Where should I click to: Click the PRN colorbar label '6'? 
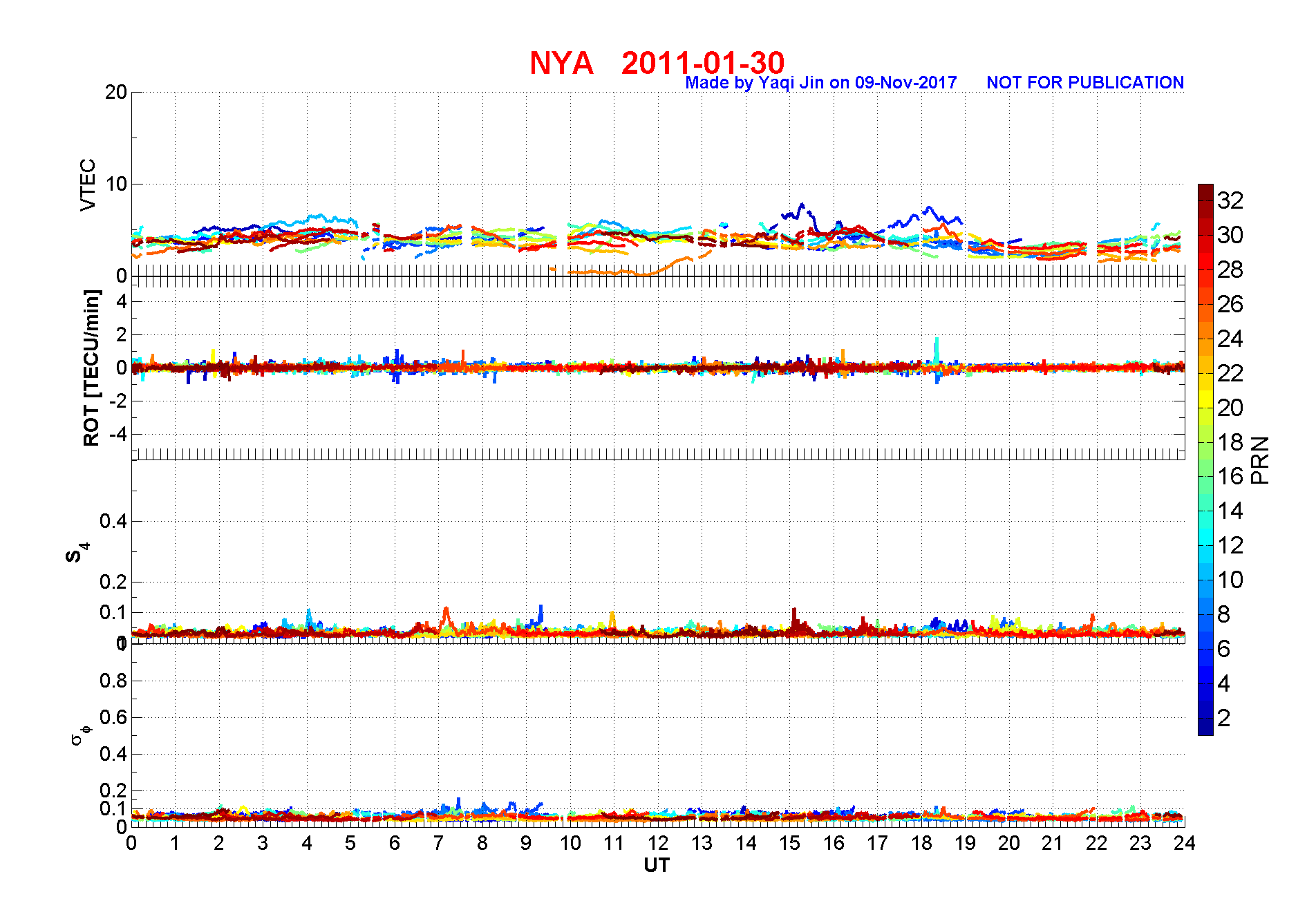[1224, 649]
